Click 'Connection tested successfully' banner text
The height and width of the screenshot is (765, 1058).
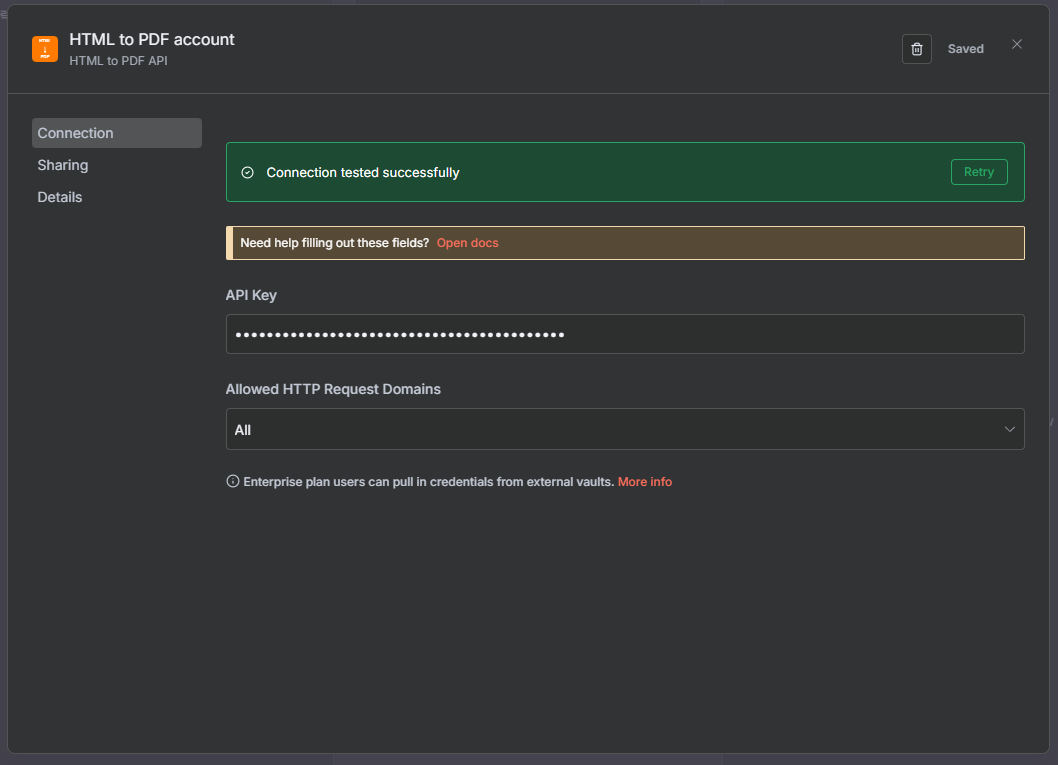(x=362, y=173)
